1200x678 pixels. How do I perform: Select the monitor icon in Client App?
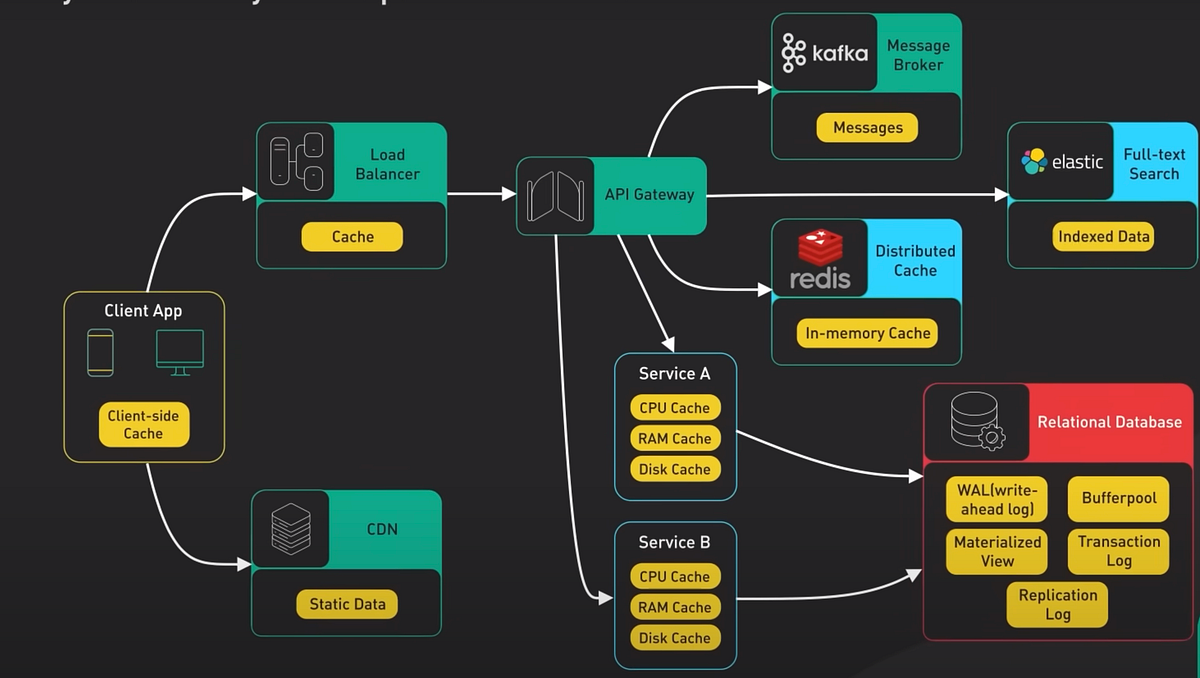point(179,349)
